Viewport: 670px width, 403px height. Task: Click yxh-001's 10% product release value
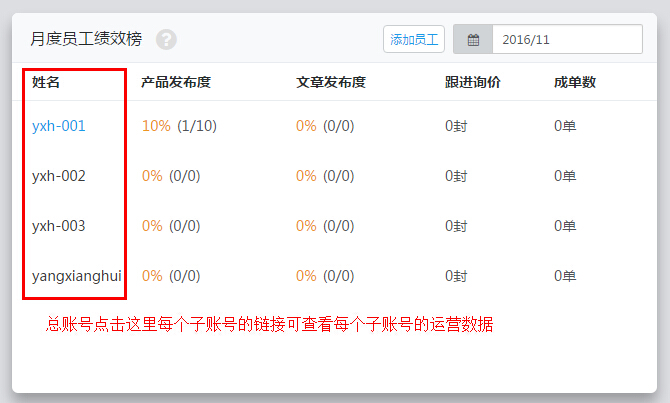[156, 126]
